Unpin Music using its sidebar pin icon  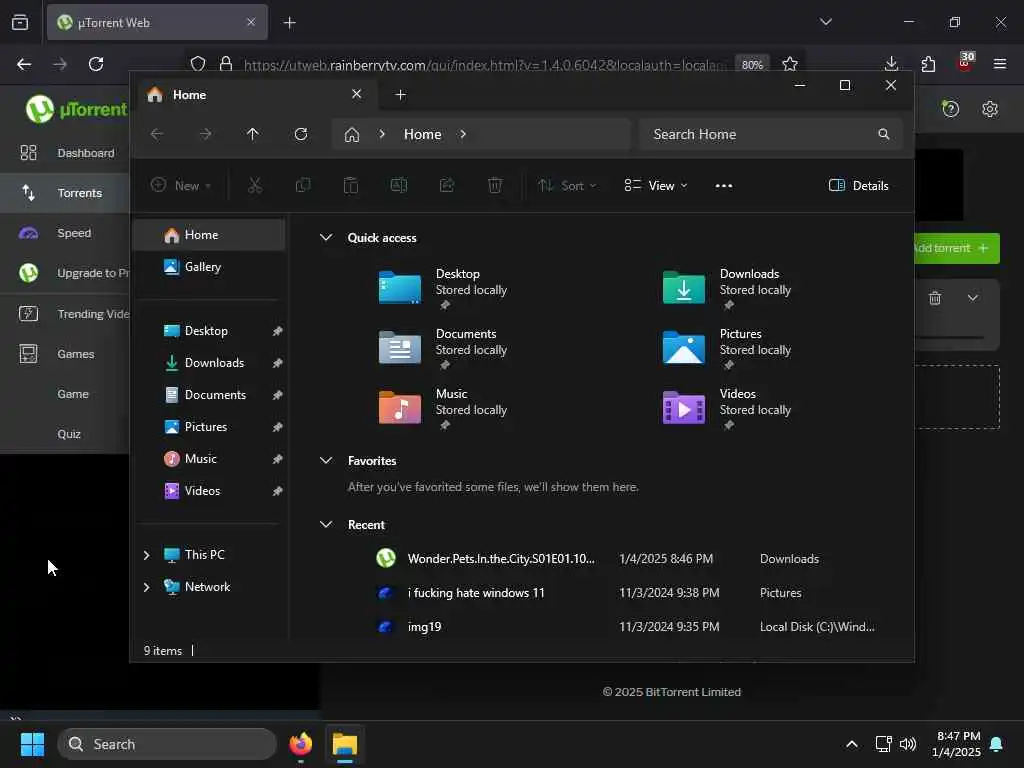pyautogui.click(x=278, y=459)
